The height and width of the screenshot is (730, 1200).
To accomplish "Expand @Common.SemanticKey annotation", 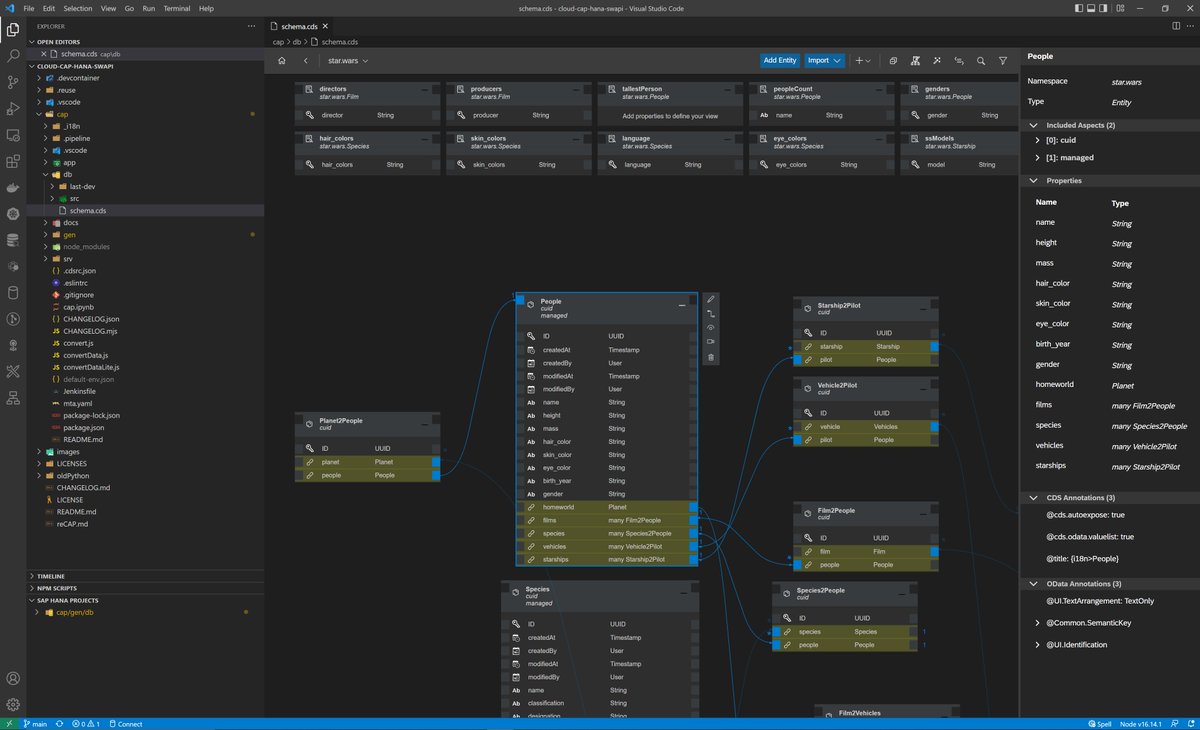I will pos(1037,623).
